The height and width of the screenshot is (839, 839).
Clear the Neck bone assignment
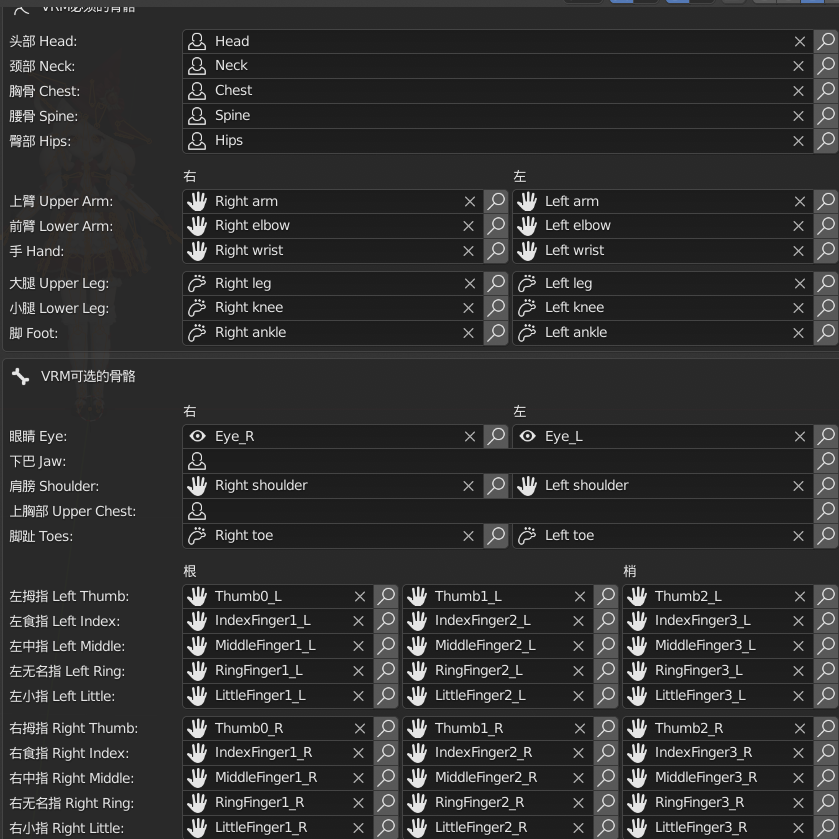pyautogui.click(x=798, y=66)
